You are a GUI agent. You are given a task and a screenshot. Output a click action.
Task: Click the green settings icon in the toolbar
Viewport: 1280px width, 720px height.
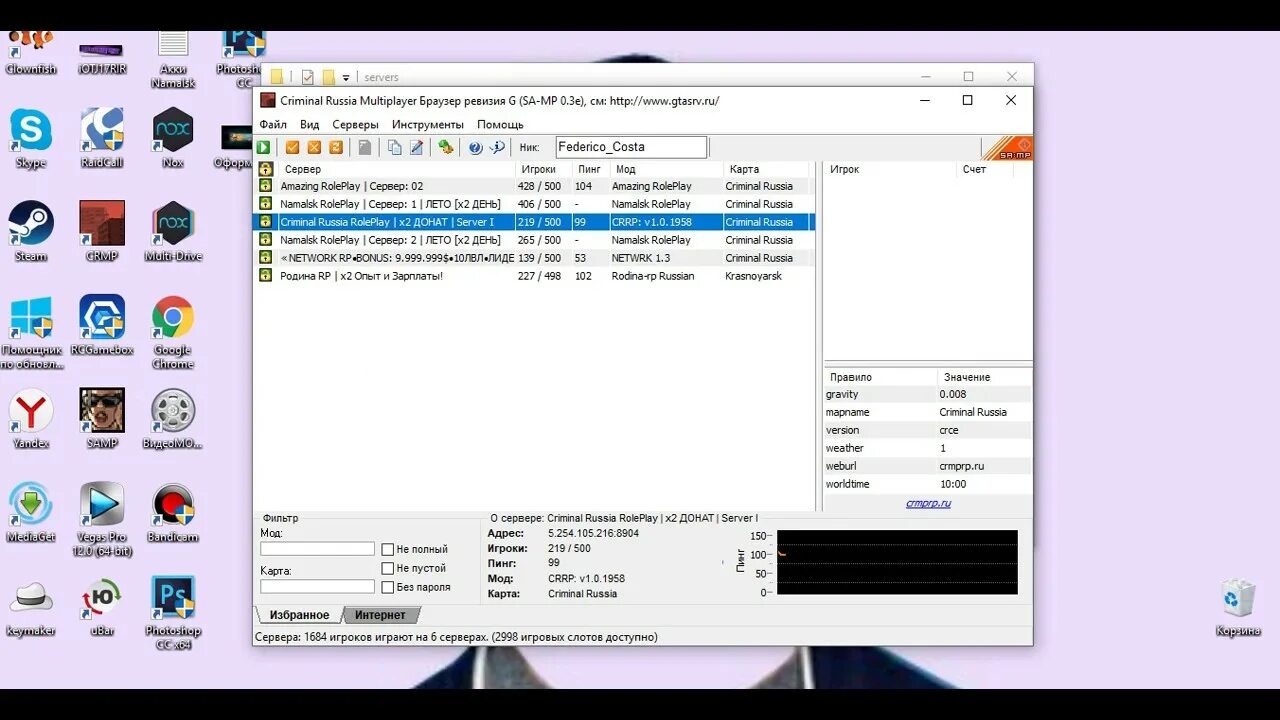446,147
